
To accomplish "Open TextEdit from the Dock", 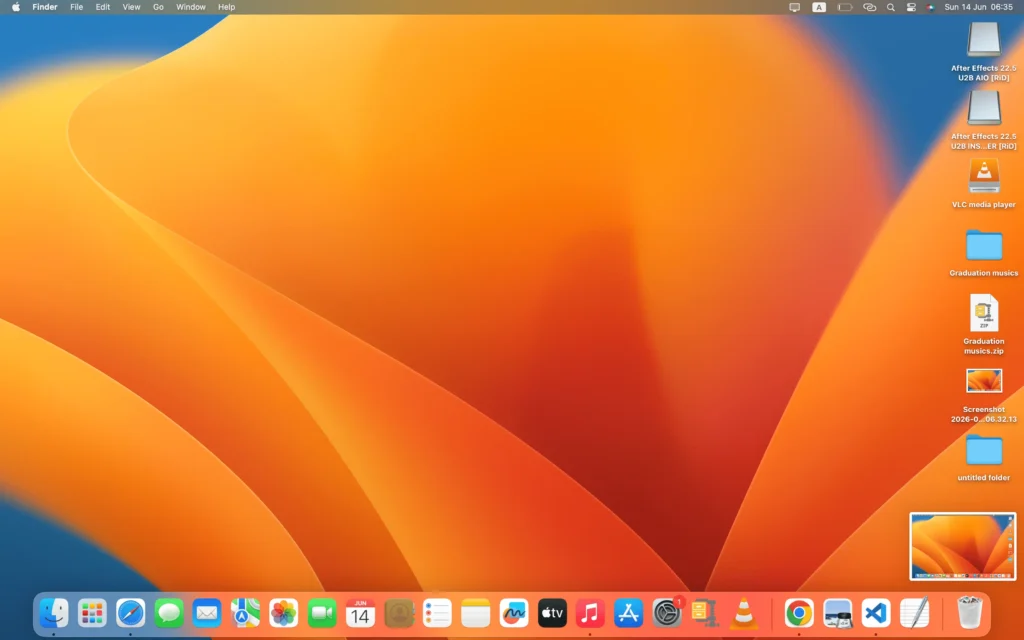I will 914,613.
